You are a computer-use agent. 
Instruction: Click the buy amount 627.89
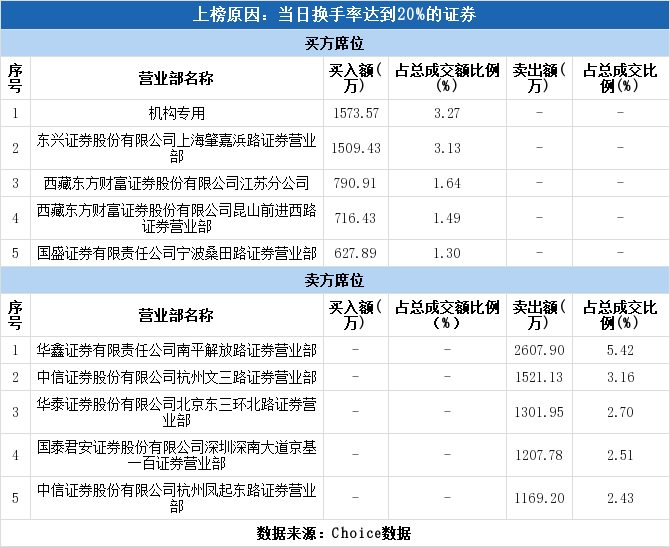coord(355,253)
